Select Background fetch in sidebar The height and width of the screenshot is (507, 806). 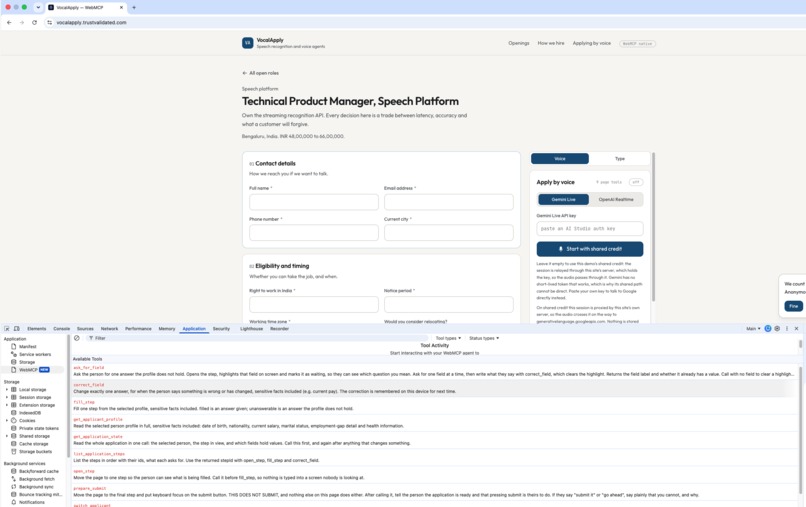coord(36,479)
